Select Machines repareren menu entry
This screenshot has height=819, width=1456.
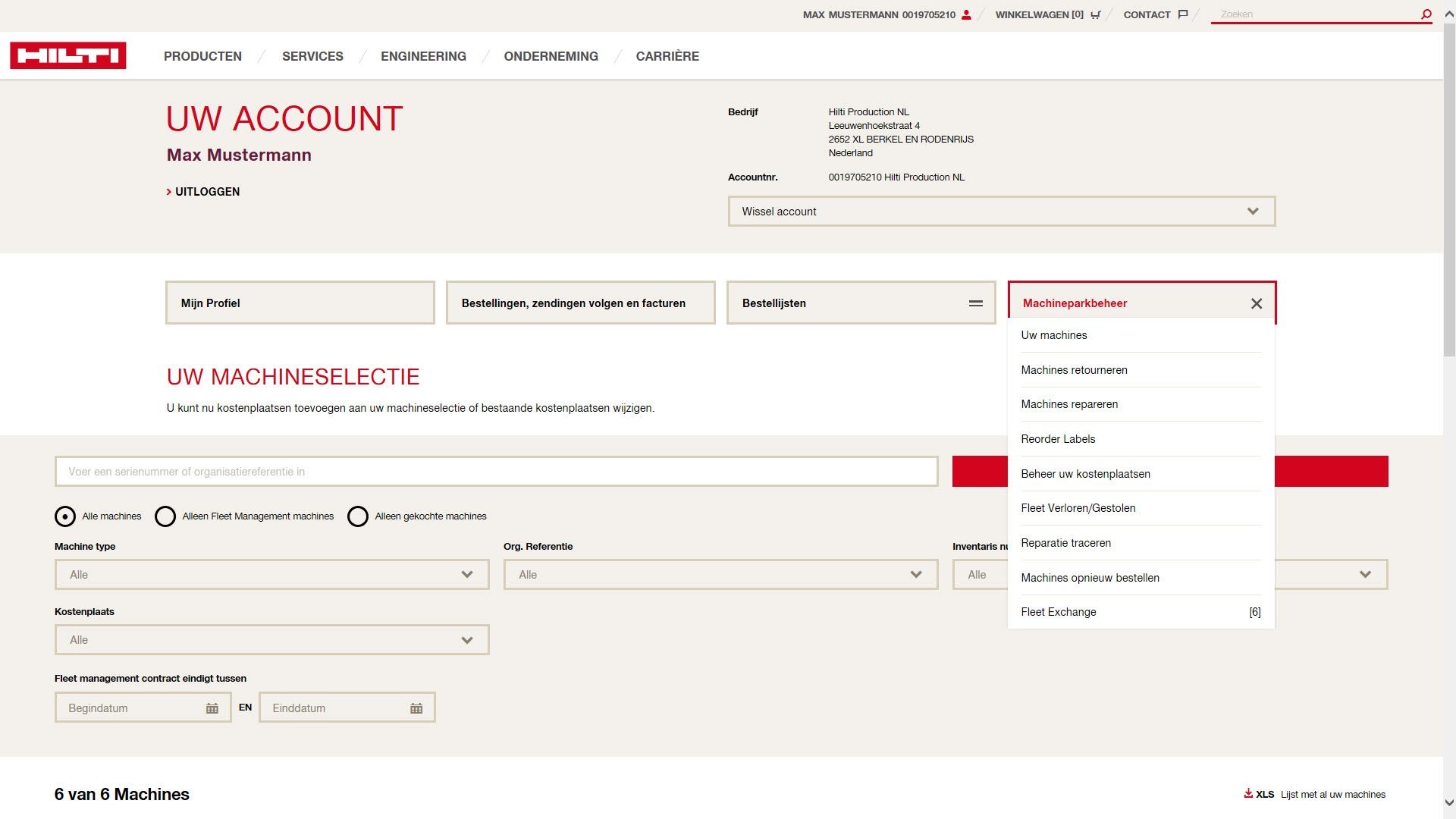pos(1141,404)
